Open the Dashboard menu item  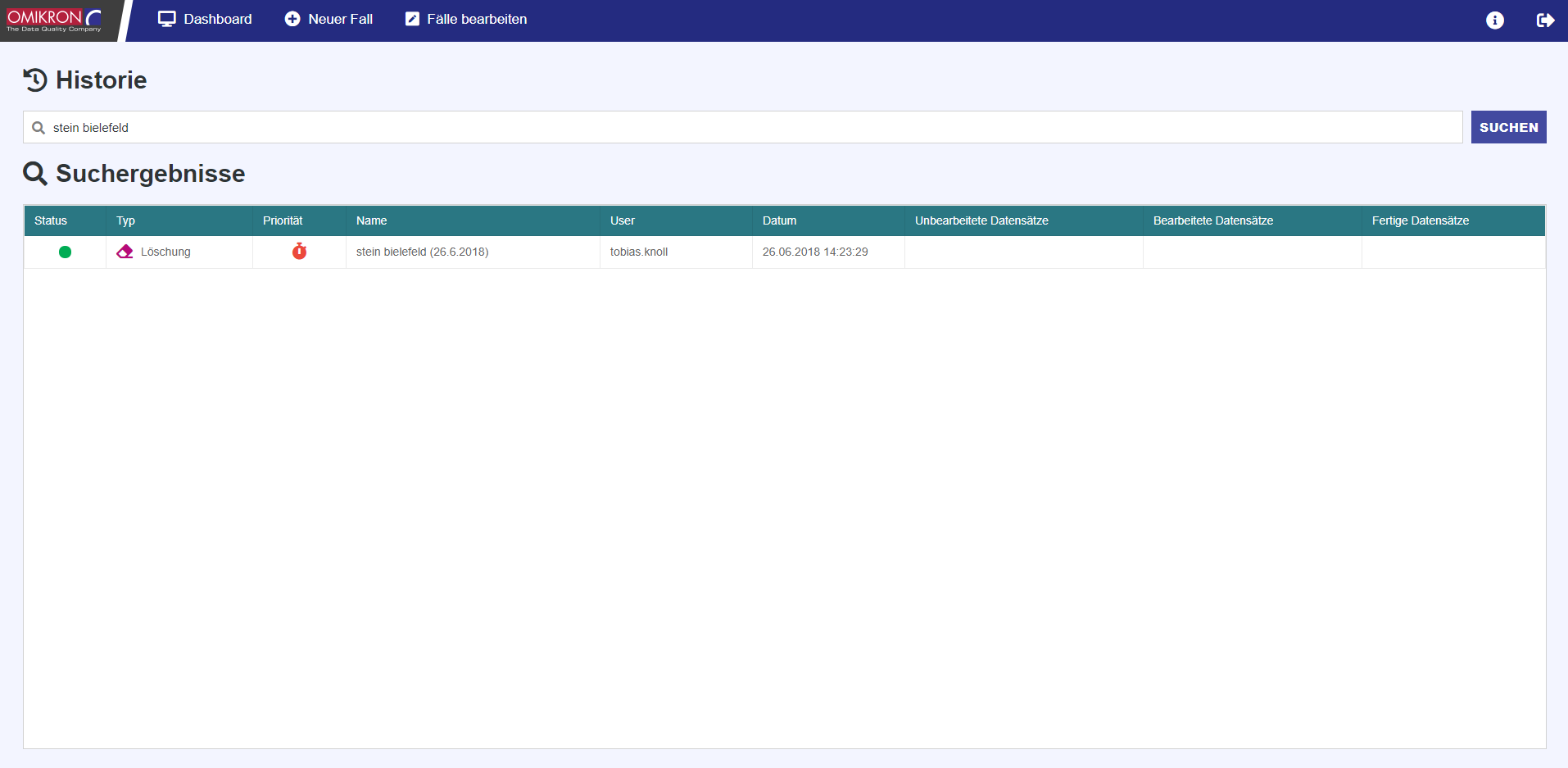(205, 19)
